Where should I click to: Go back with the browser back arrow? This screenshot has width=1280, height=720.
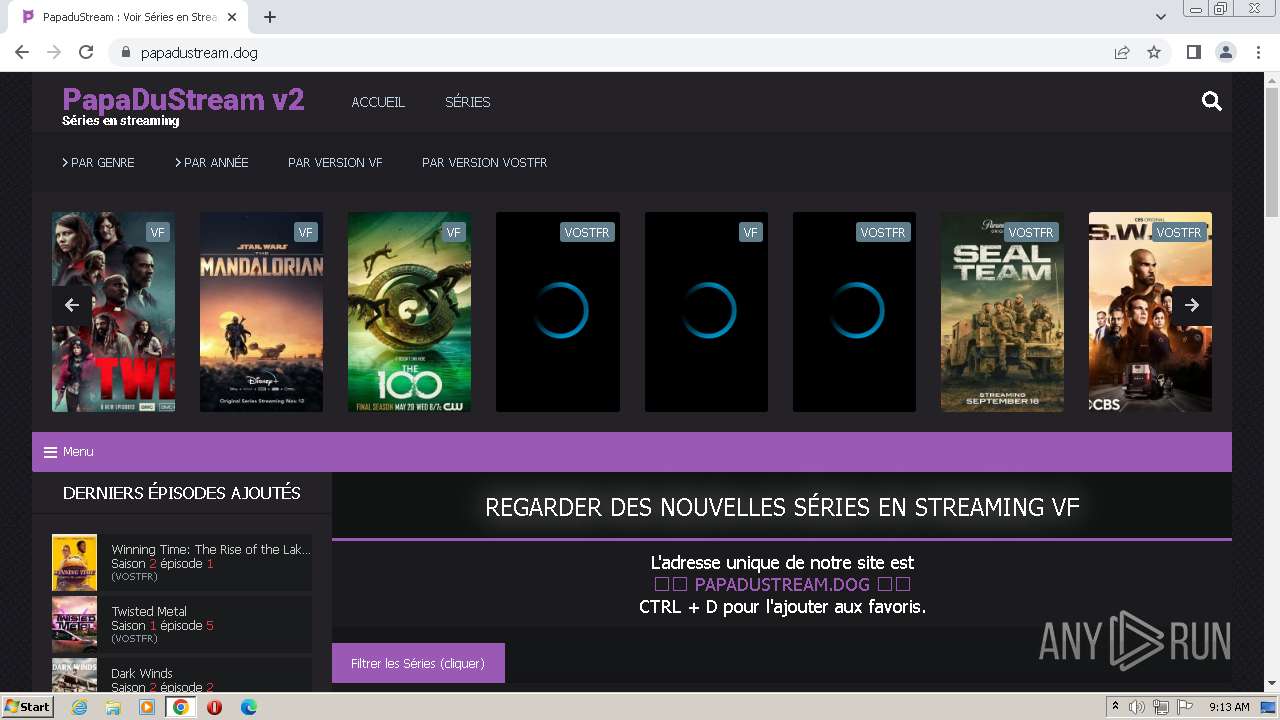(22, 52)
